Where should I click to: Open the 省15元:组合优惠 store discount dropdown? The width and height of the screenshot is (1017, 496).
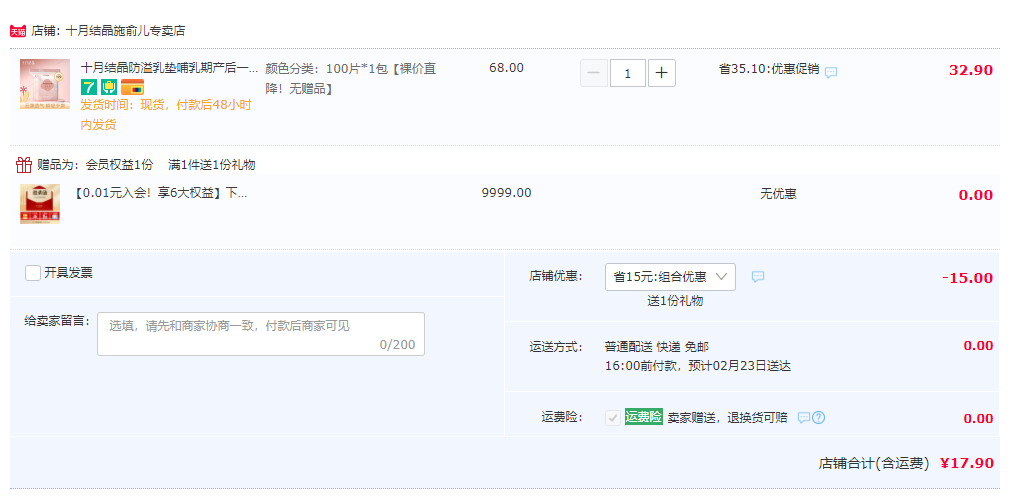click(670, 277)
